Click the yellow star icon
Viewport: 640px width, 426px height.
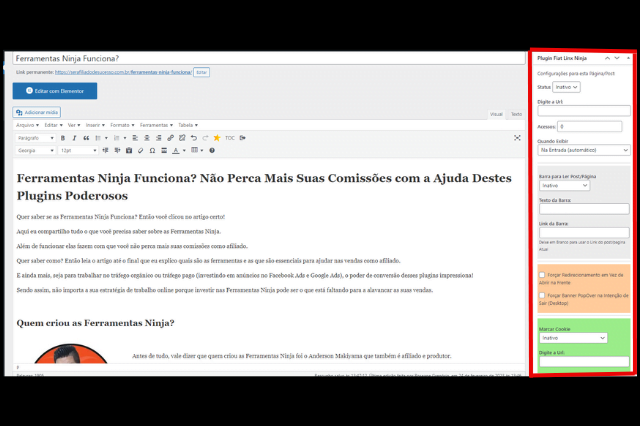217,138
